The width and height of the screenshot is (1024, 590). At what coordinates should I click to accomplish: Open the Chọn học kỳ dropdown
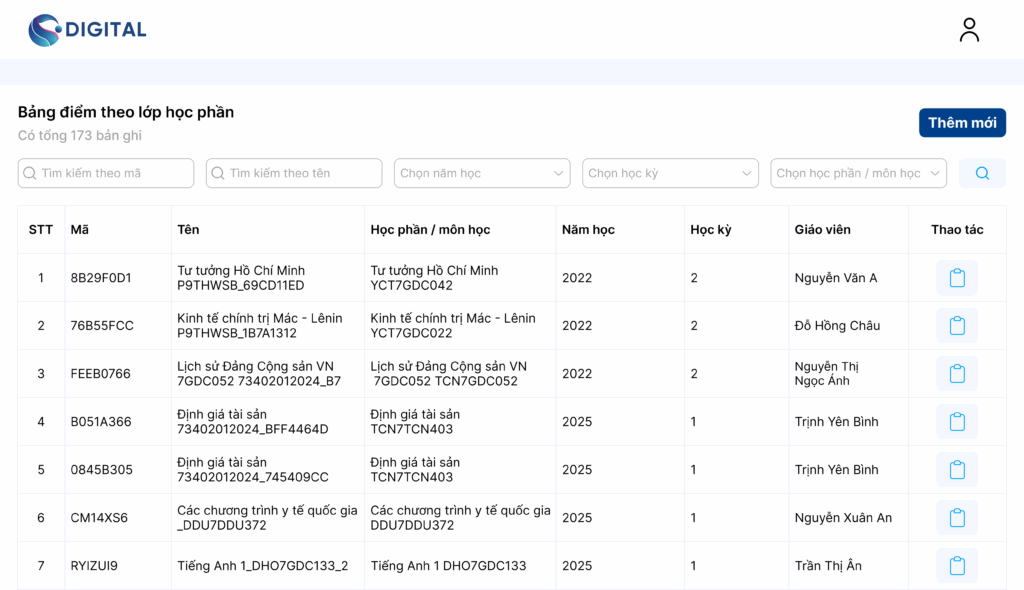coord(670,173)
